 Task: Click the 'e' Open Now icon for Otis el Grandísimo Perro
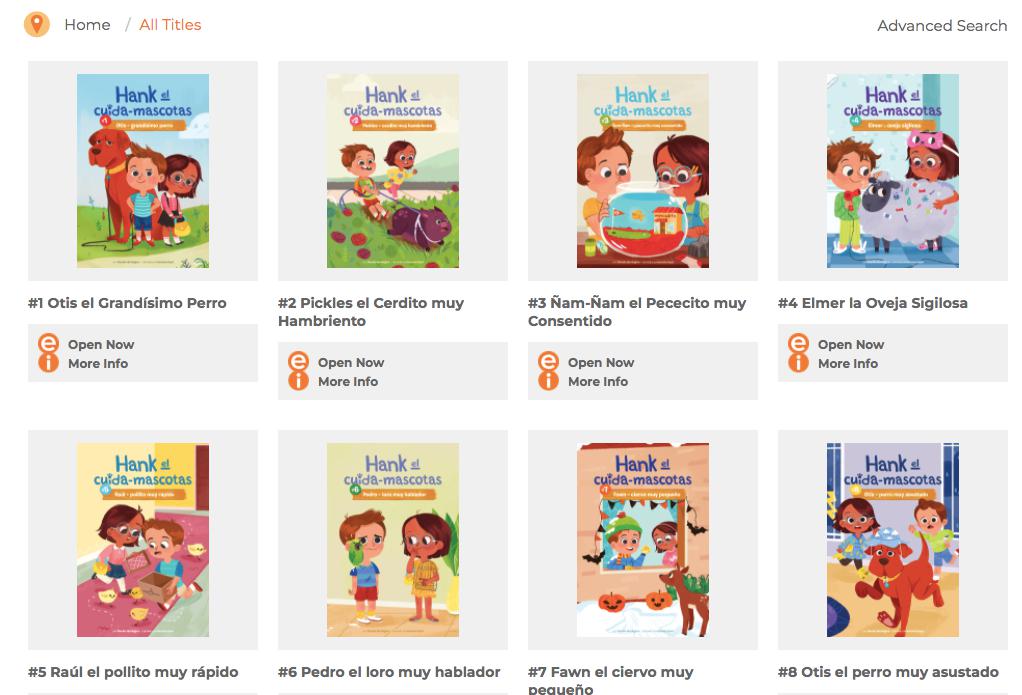(48, 343)
